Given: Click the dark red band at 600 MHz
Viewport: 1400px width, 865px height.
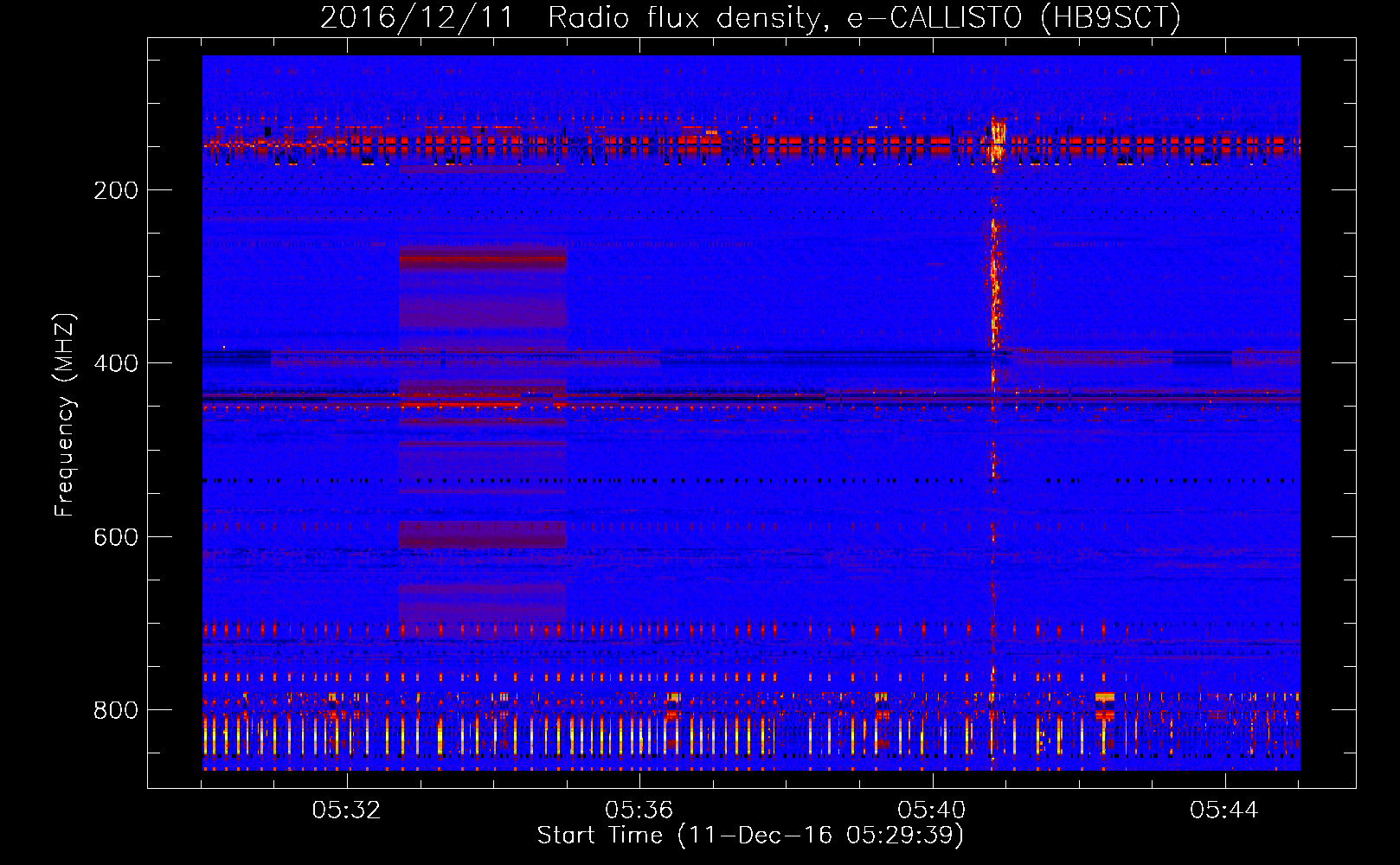Looking at the screenshot, I should point(483,535).
